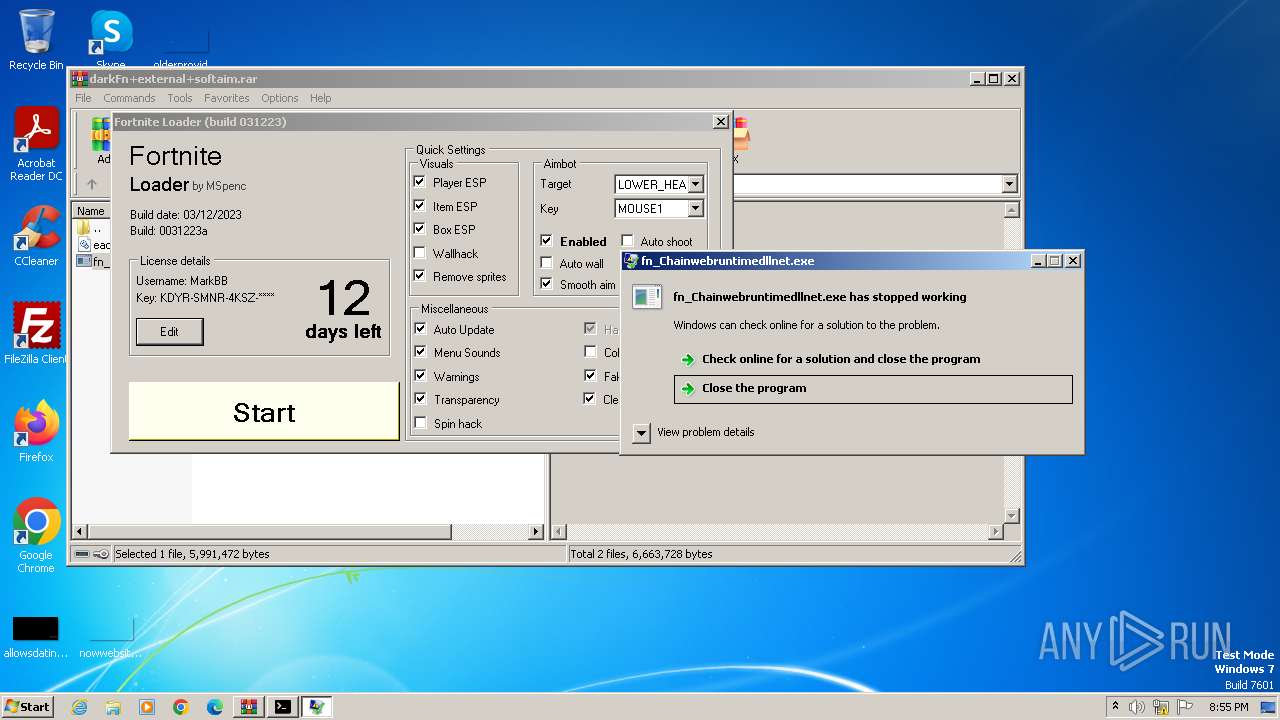The image size is (1280, 720).
Task: Check the Auto wall option
Action: [x=546, y=263]
